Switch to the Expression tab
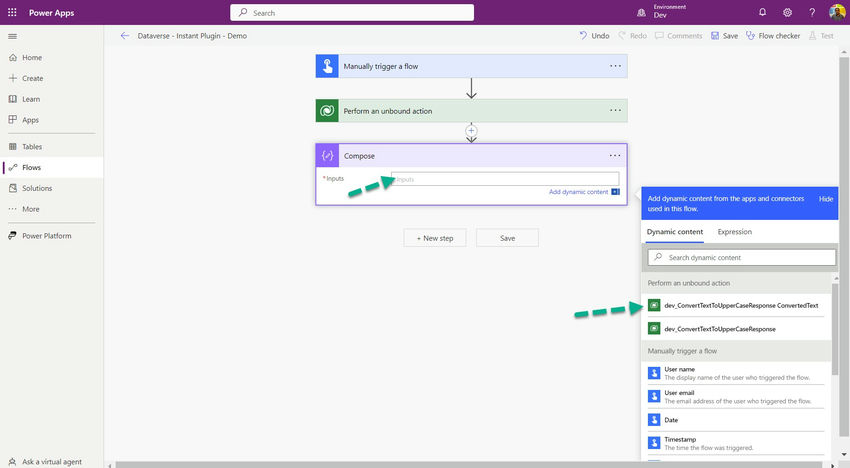This screenshot has width=850, height=468. coord(735,232)
